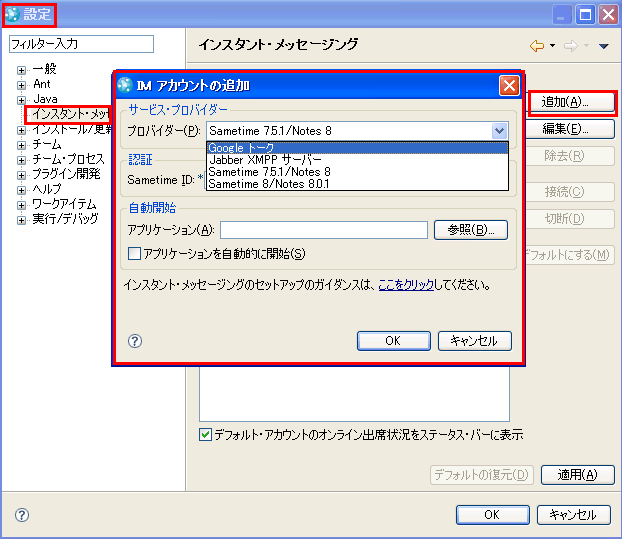Click the 実行/デバッグ tree label
622x539 pixels.
tap(65, 219)
